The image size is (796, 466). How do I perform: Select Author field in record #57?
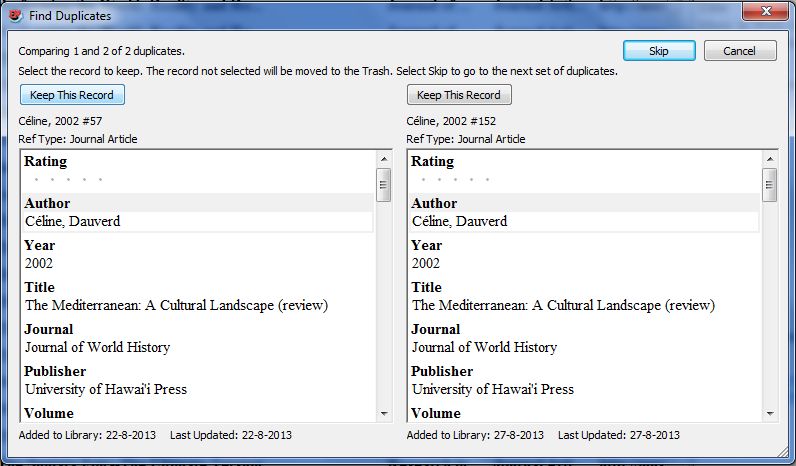pos(198,221)
